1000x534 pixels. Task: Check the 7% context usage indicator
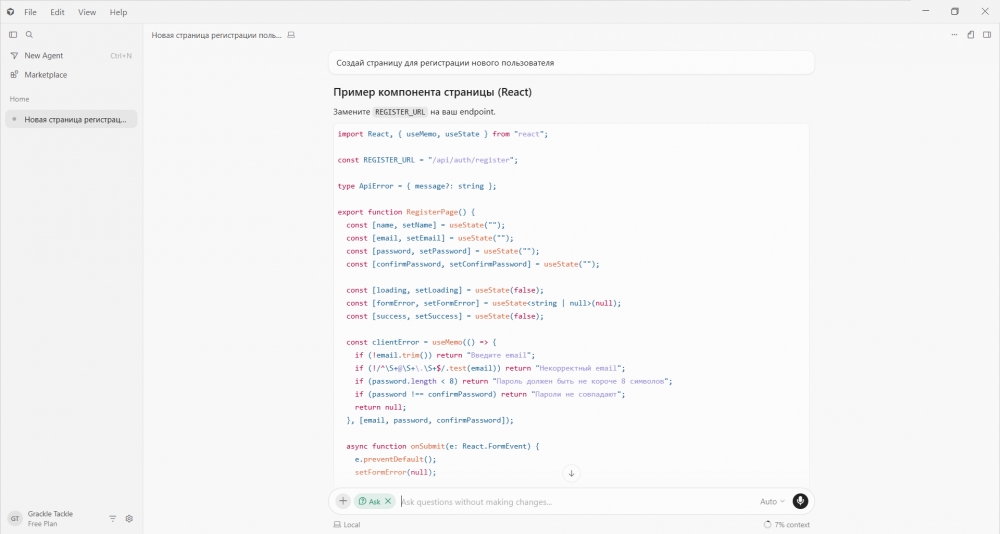pos(787,524)
